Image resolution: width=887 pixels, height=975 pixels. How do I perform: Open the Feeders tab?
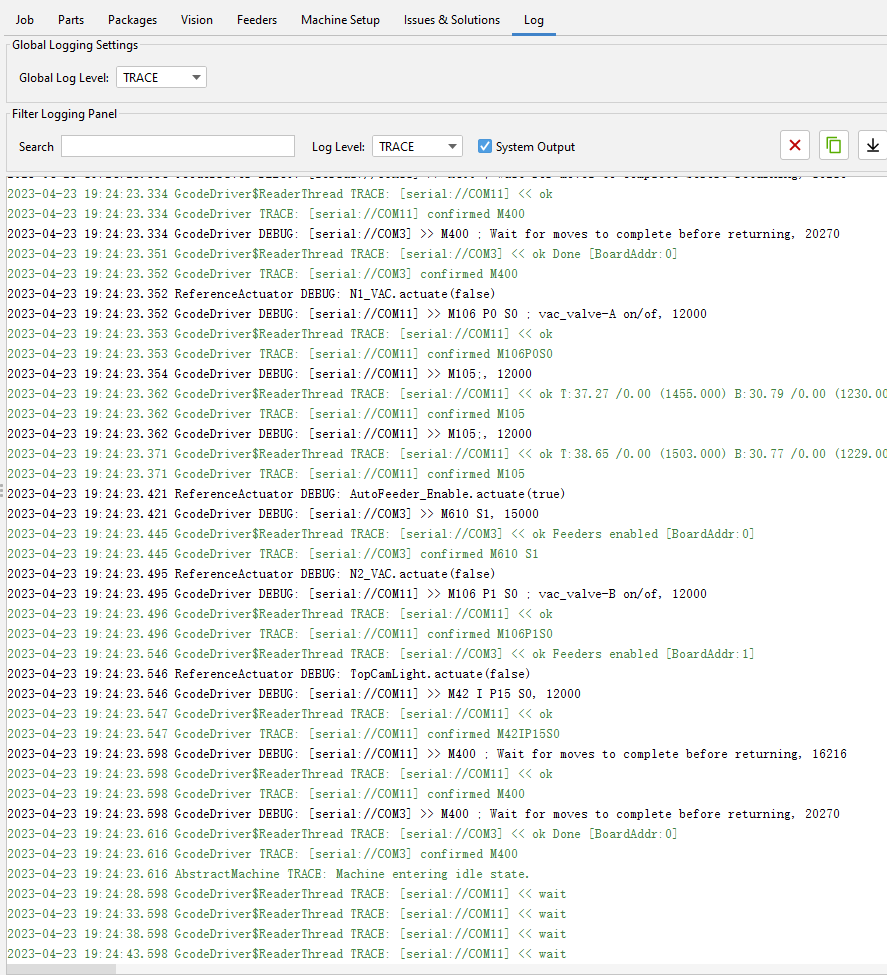pos(257,19)
